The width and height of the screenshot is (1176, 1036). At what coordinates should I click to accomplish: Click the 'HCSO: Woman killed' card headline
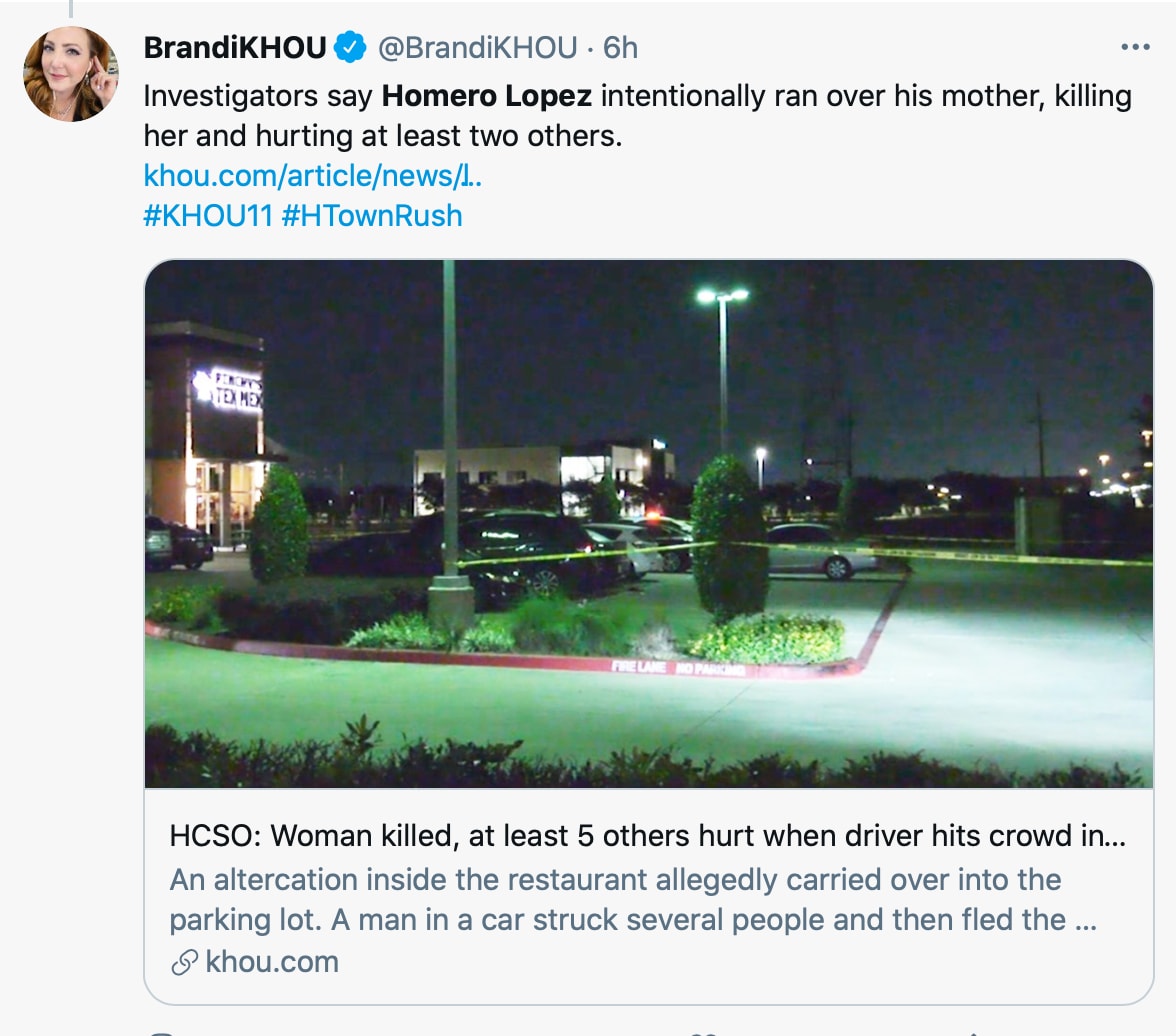point(647,836)
